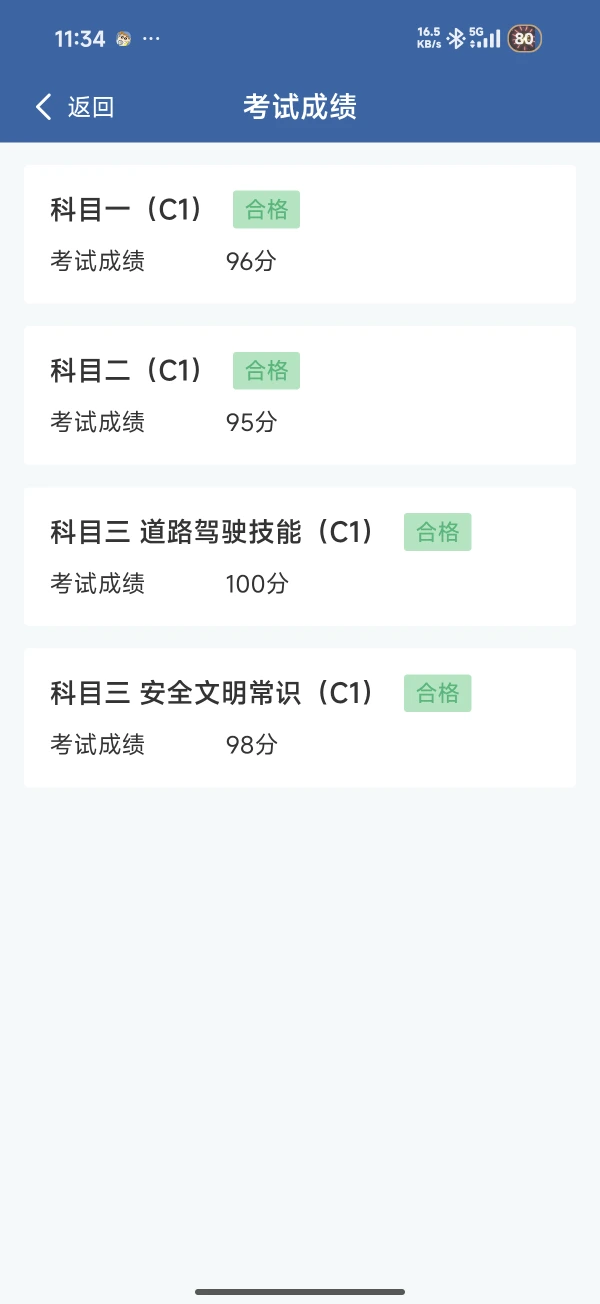Select the 科目三 安全文明常识 card title
This screenshot has height=1304, width=600.
(x=212, y=693)
